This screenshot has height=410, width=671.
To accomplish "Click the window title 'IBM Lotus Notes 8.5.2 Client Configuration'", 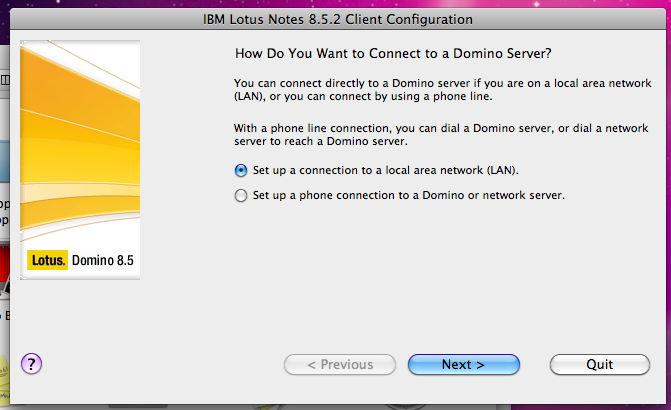I will coord(338,19).
